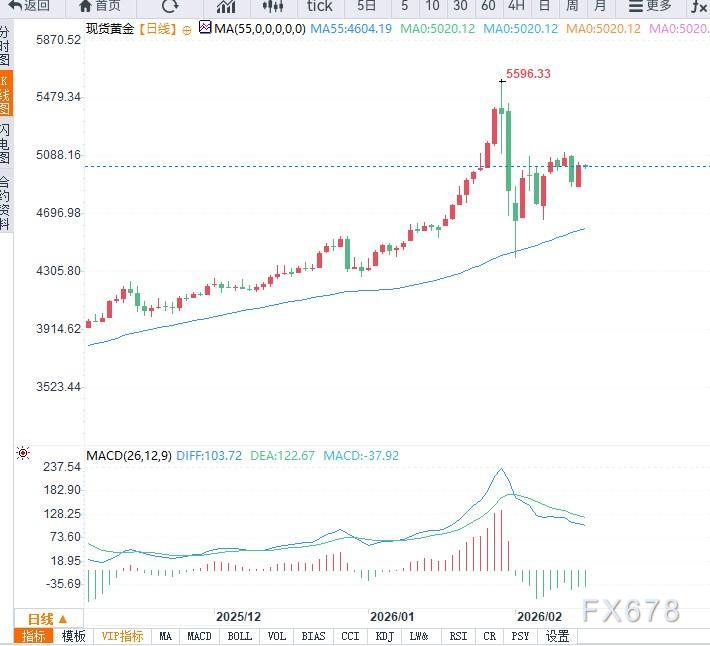Click the 5596.33 high price marker

pyautogui.click(x=528, y=74)
